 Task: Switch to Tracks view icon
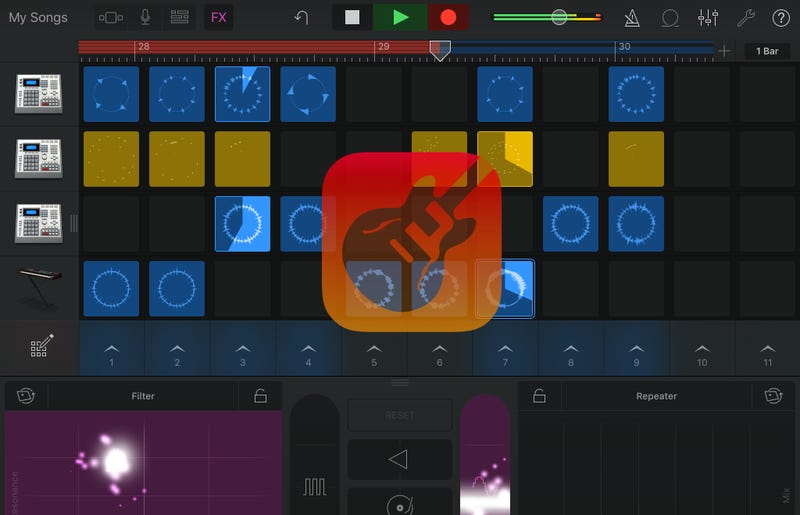(180, 17)
